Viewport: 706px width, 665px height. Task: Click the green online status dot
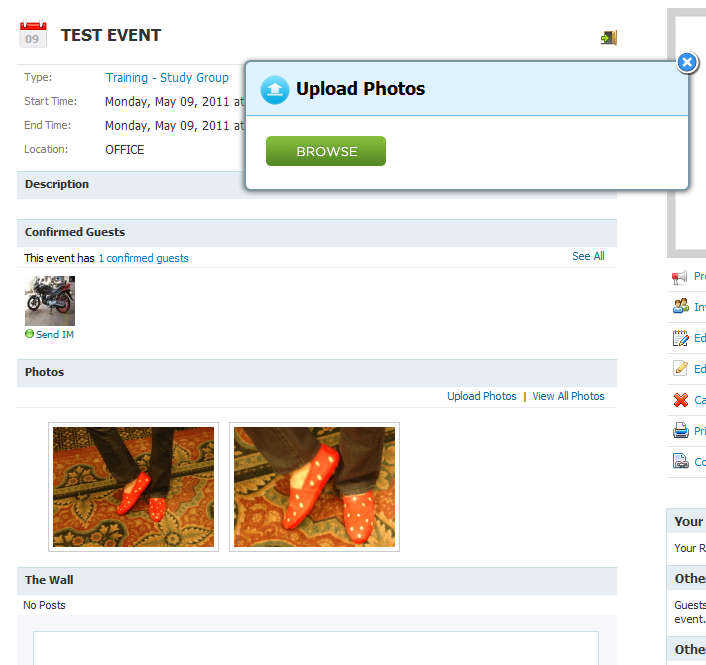[x=29, y=334]
